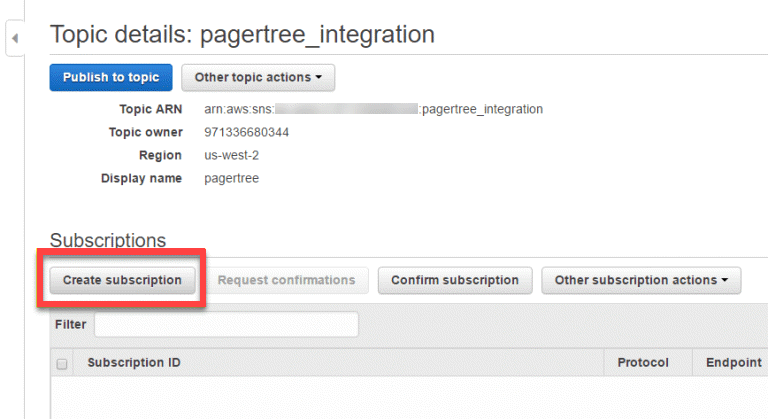Click the Request confirmations button
The width and height of the screenshot is (768, 419).
click(x=286, y=281)
